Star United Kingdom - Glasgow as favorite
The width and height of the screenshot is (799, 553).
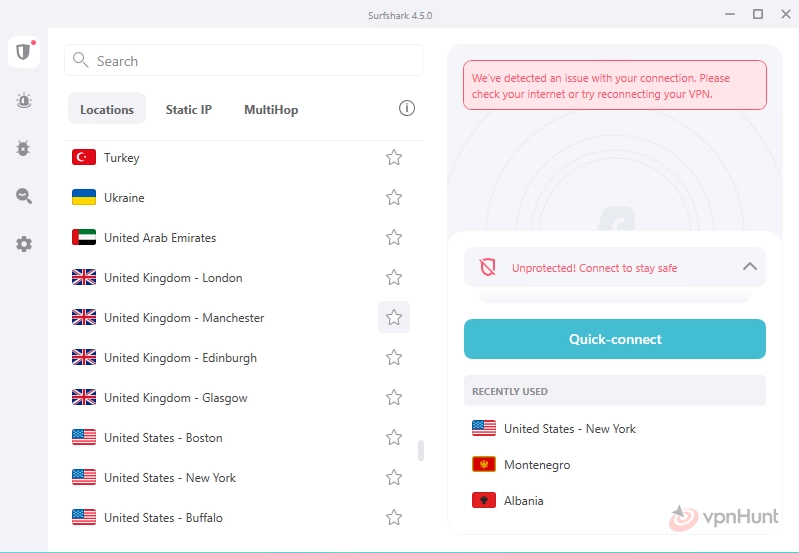394,398
